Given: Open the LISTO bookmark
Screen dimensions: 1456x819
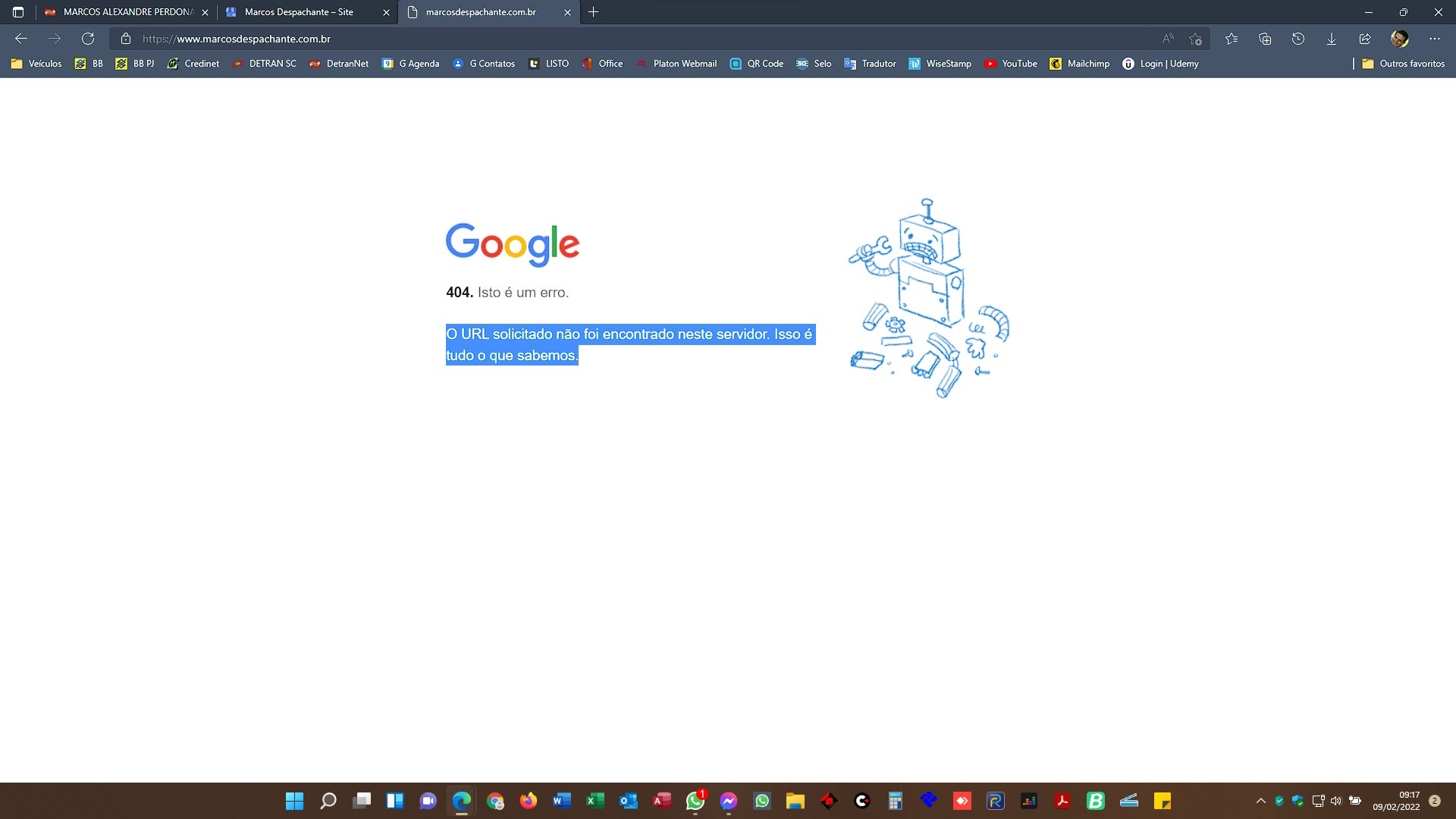Looking at the screenshot, I should tap(549, 64).
